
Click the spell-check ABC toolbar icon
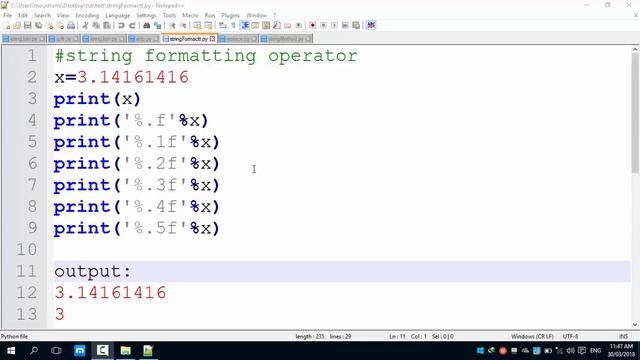pos(371,25)
